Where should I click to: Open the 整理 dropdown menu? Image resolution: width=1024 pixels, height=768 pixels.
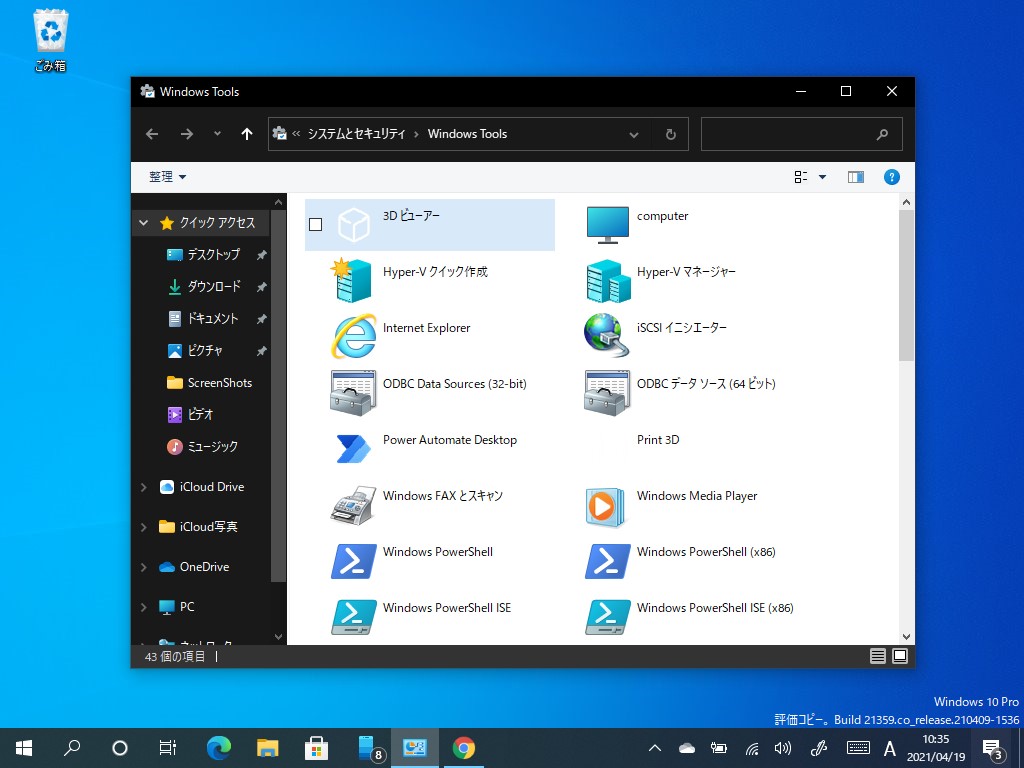pyautogui.click(x=167, y=176)
